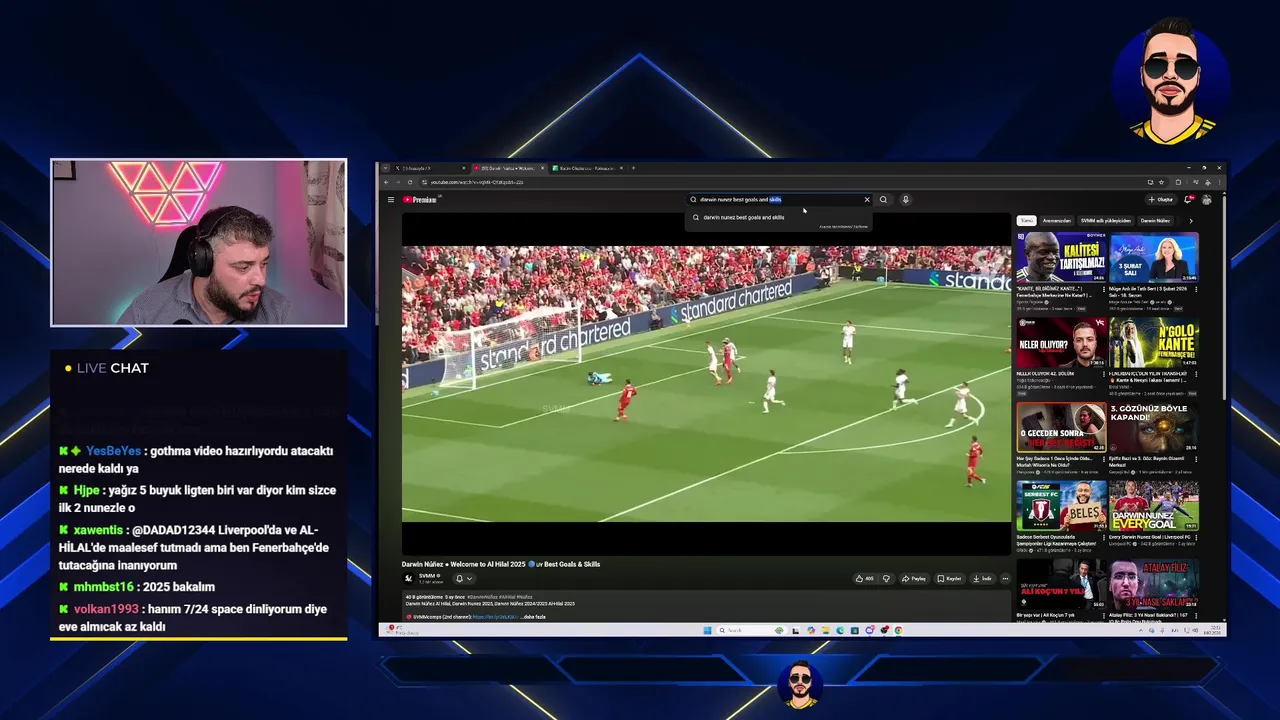This screenshot has height=720, width=1280.
Task: Click the volkan1993 username in live chat
Action: (106, 609)
